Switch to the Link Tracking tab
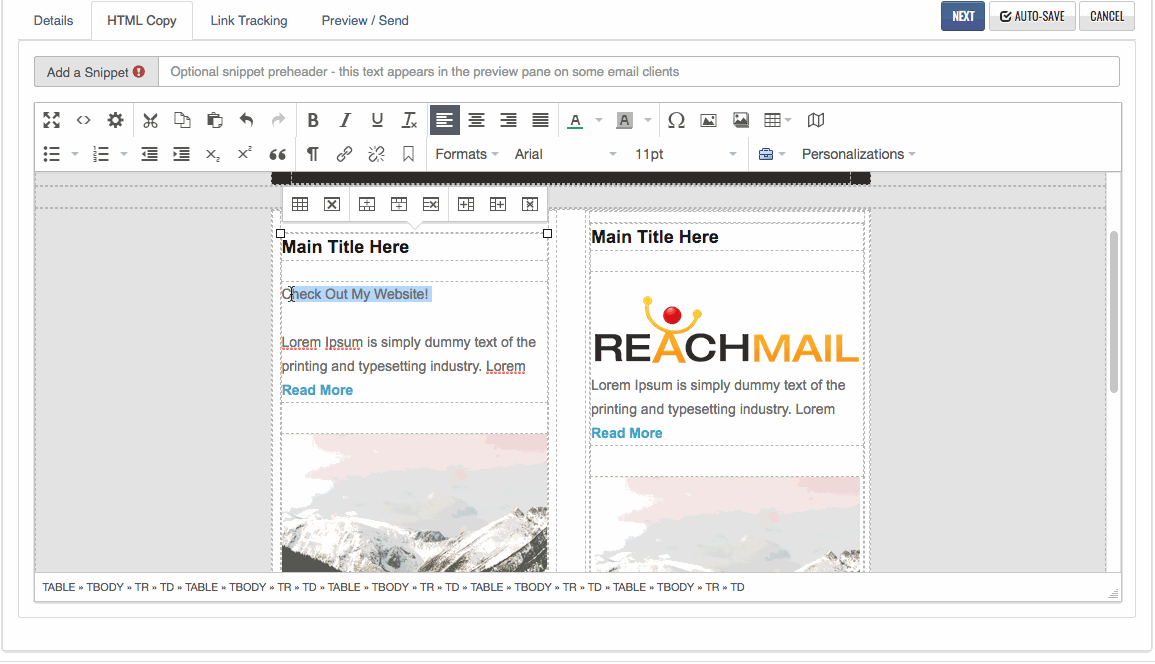 [x=248, y=20]
